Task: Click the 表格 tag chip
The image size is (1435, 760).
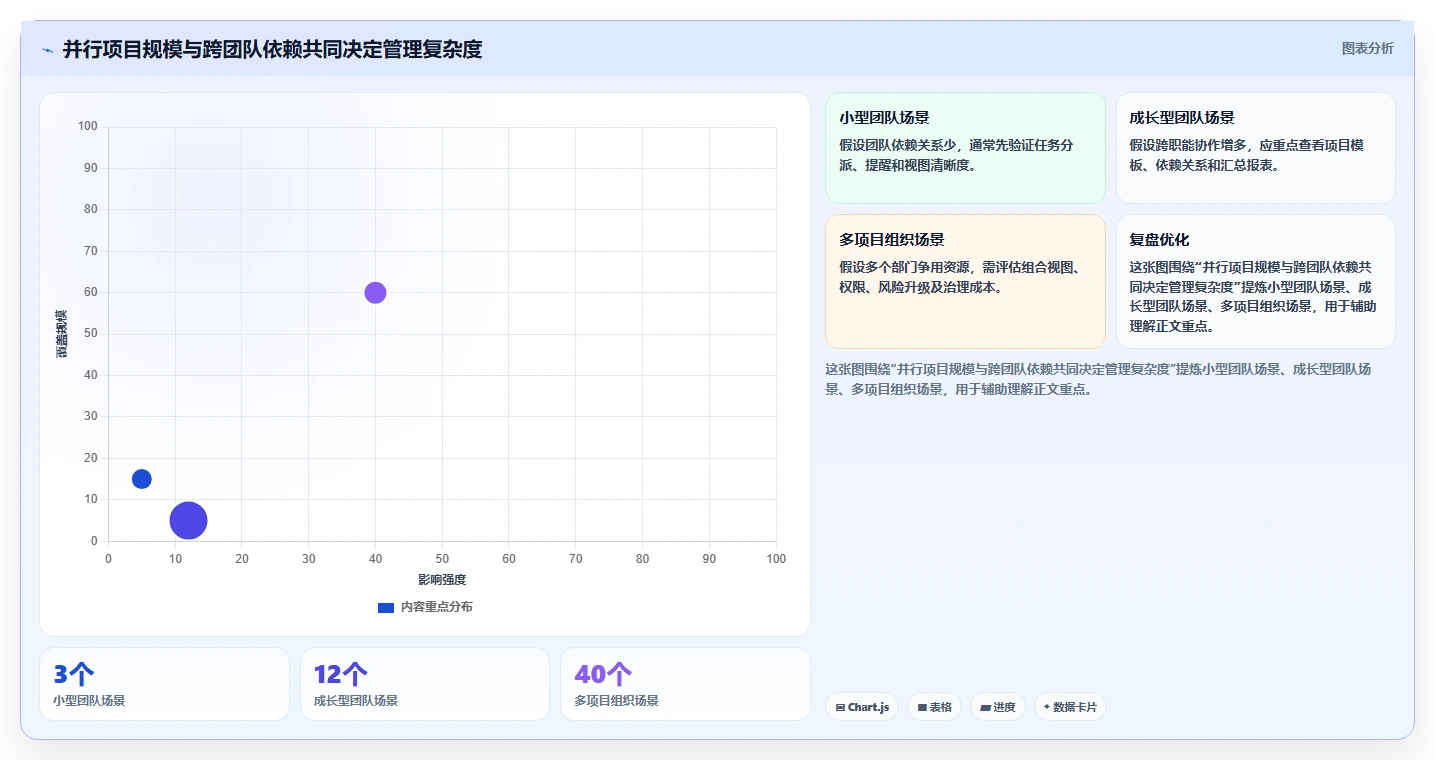Action: click(934, 707)
